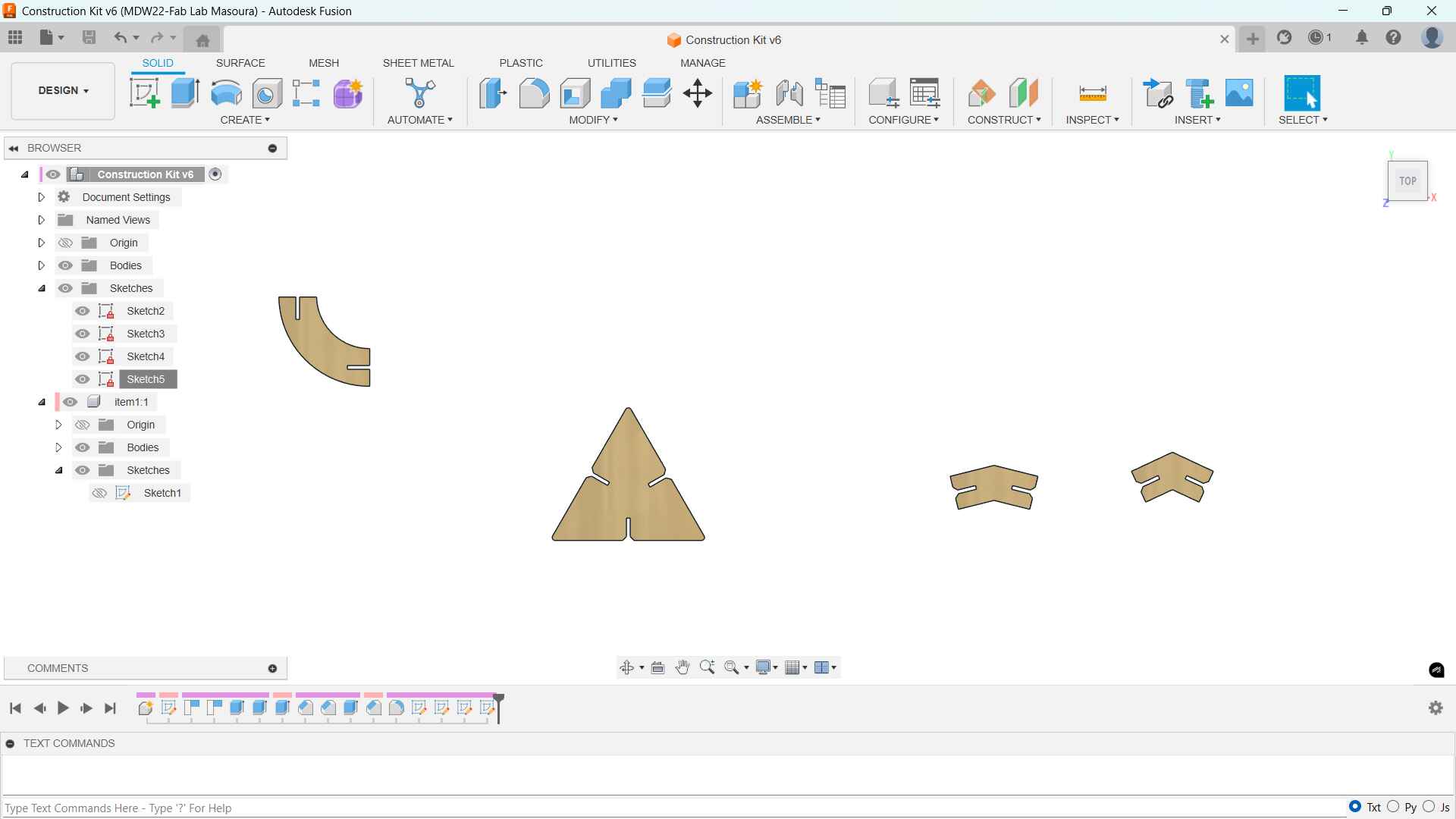Open timeline settings gear
The width and height of the screenshot is (1456, 819).
click(1436, 708)
